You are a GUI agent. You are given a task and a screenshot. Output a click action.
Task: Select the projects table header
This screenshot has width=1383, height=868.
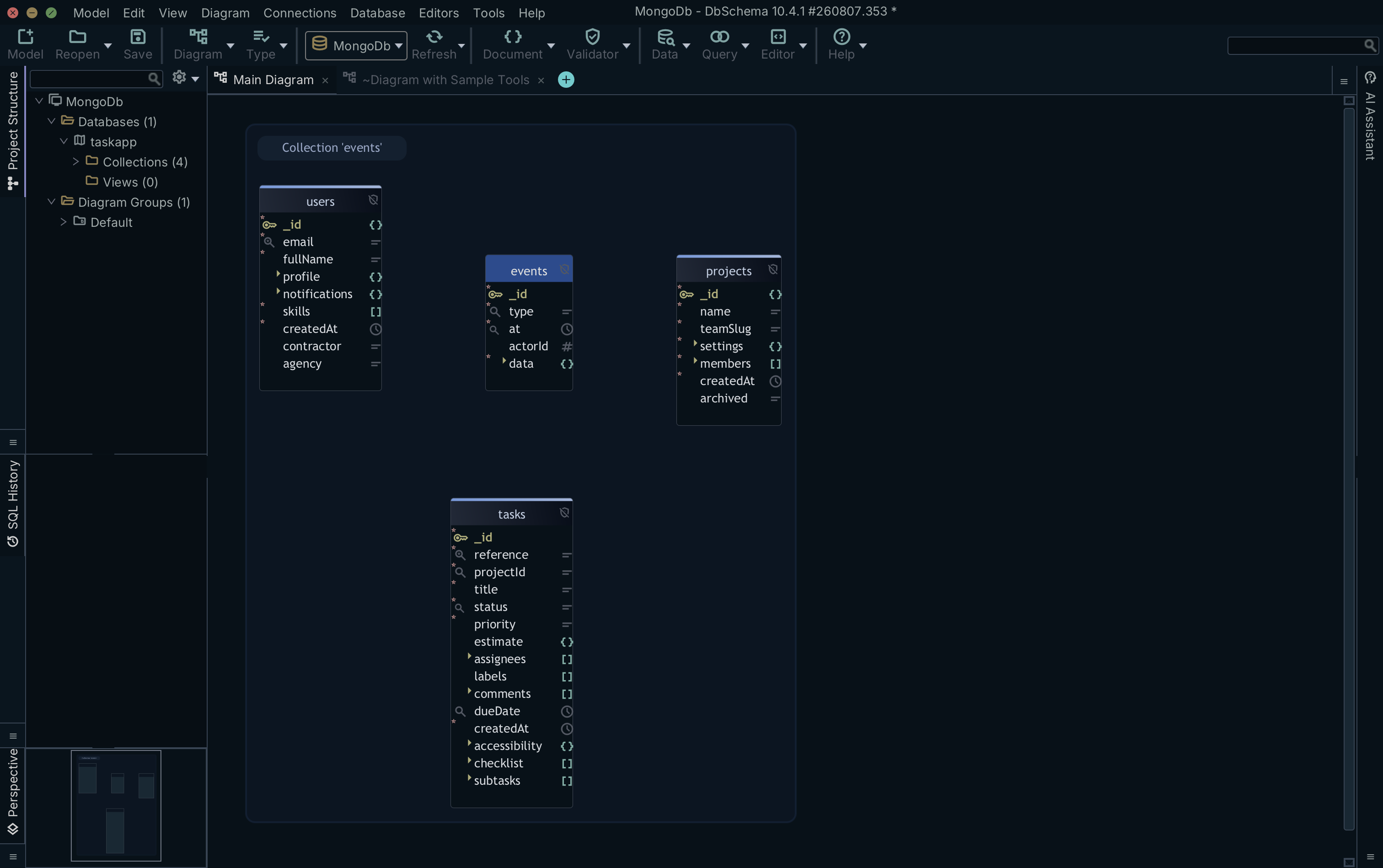(x=729, y=270)
